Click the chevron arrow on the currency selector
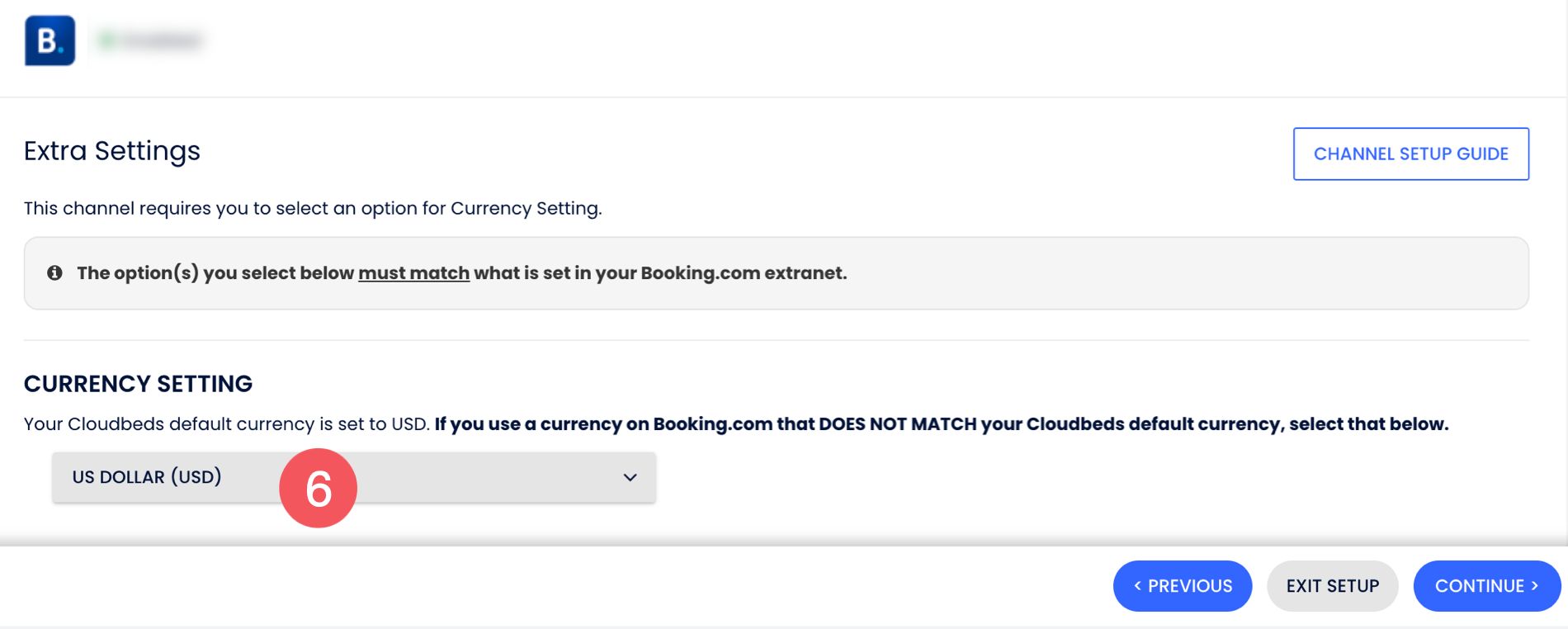Image resolution: width=1568 pixels, height=629 pixels. (x=630, y=477)
